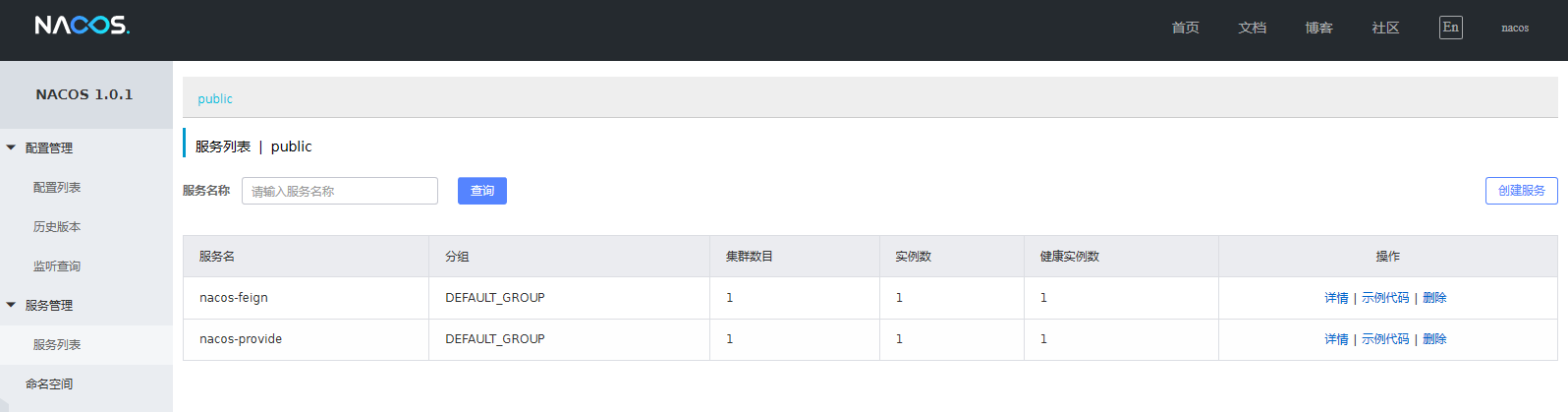1568x412 pixels.
Task: Click the NACOS logo
Action: click(82, 26)
